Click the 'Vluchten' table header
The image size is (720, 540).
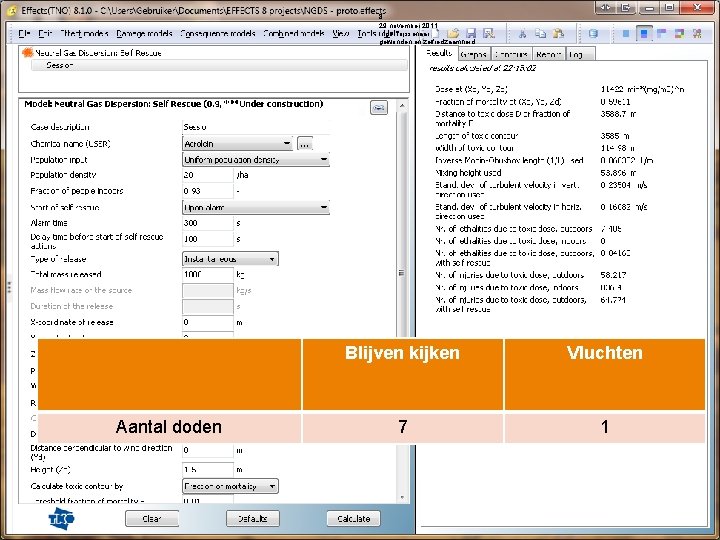pos(605,374)
